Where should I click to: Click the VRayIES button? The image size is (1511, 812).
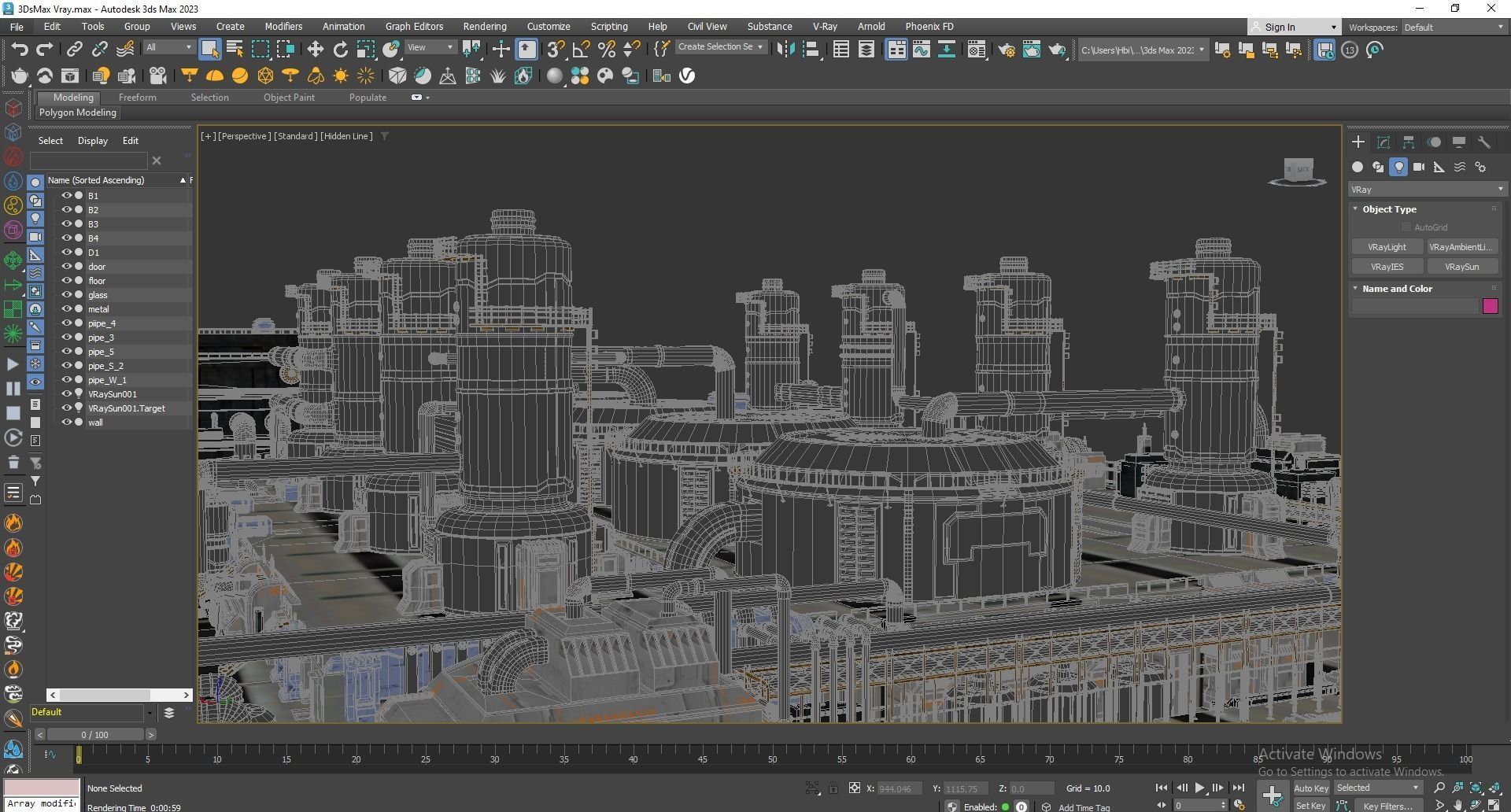click(x=1387, y=267)
